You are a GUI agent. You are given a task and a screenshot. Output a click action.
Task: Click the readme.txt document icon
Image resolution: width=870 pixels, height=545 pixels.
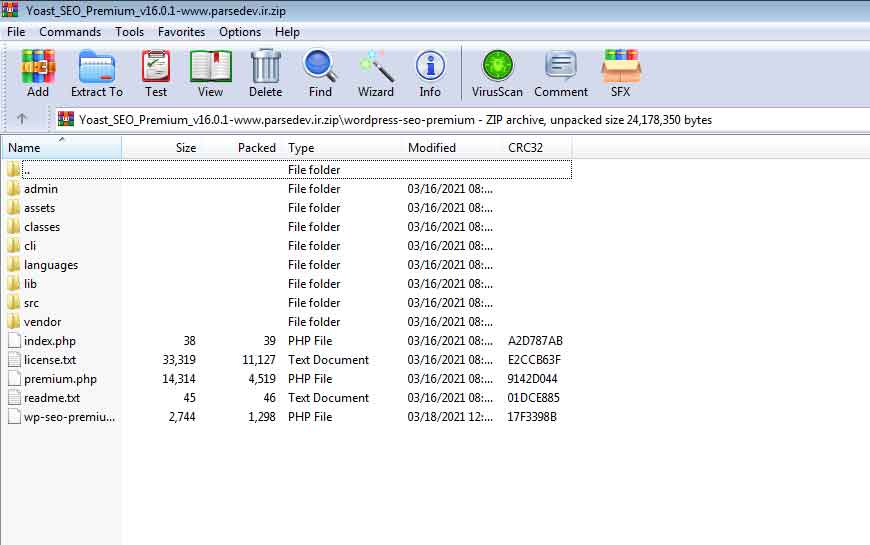pos(14,397)
